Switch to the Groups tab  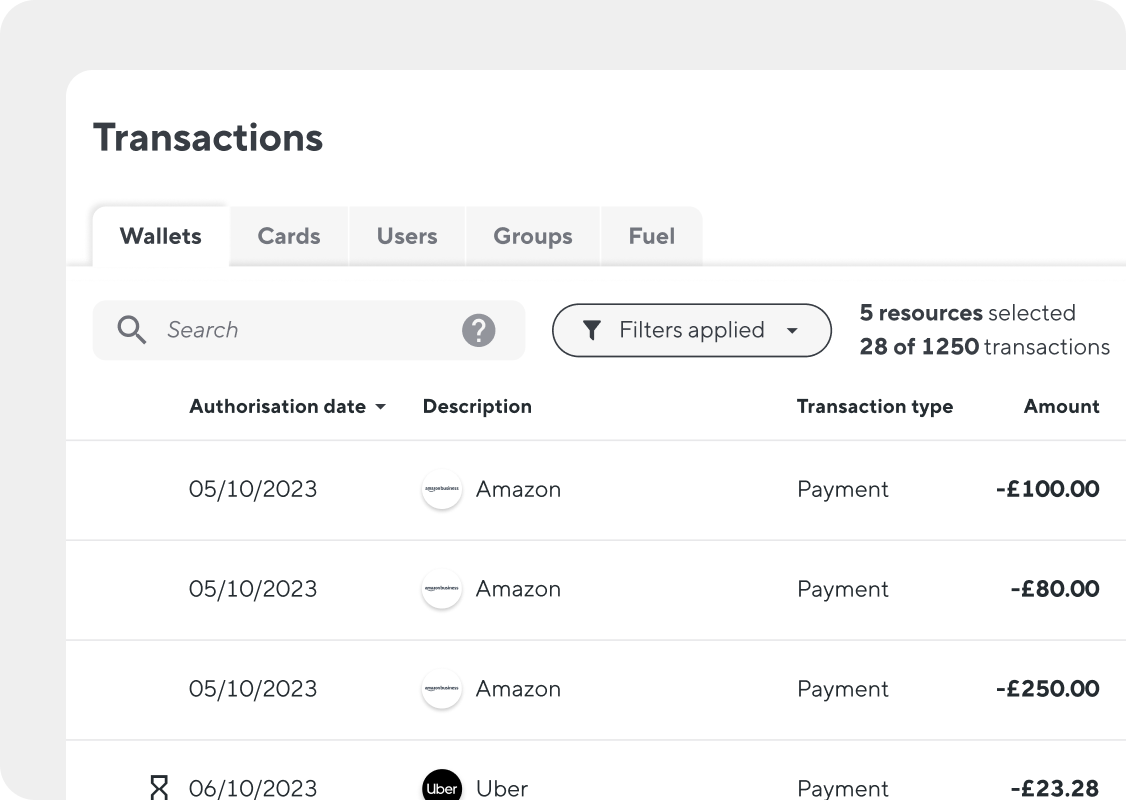(532, 236)
